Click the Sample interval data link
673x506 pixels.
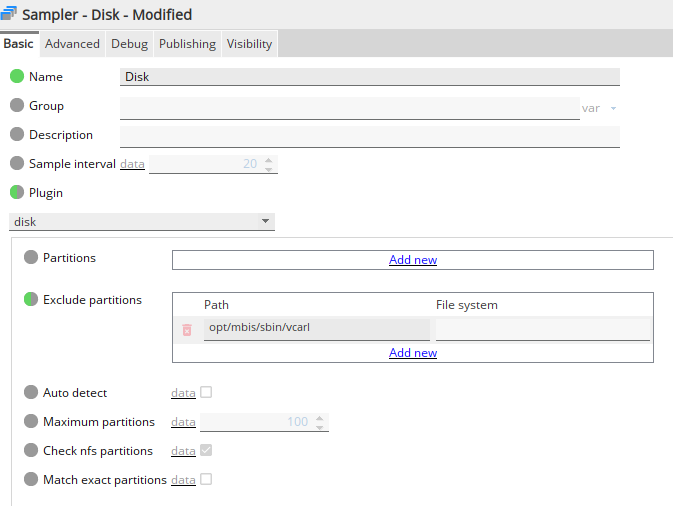point(132,164)
